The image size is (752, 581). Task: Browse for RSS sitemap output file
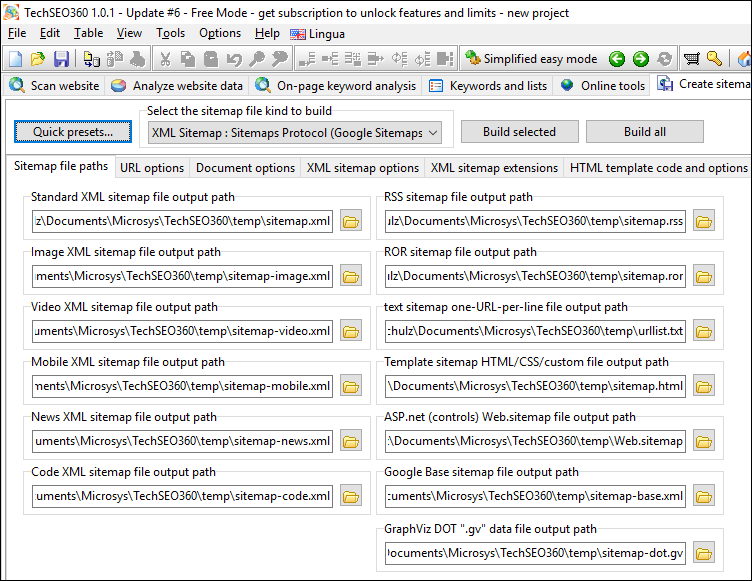coord(704,221)
